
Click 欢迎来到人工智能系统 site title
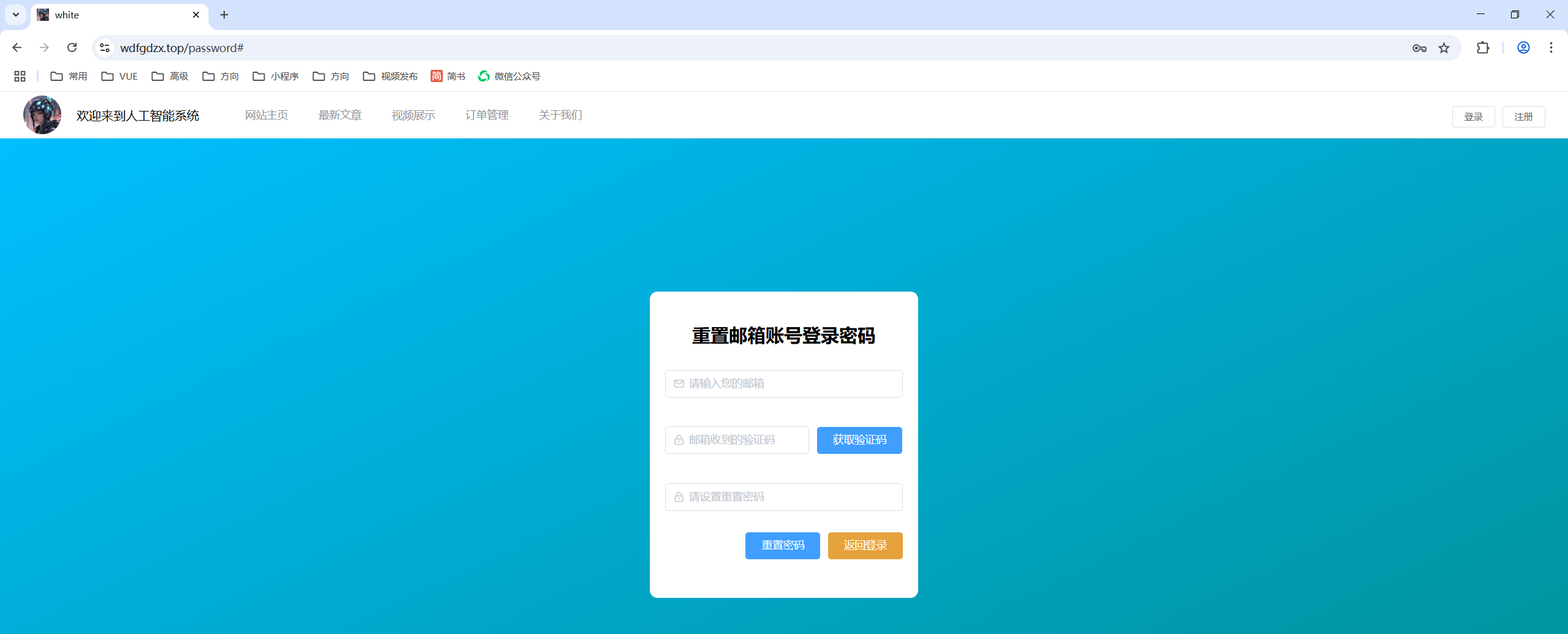click(x=138, y=116)
